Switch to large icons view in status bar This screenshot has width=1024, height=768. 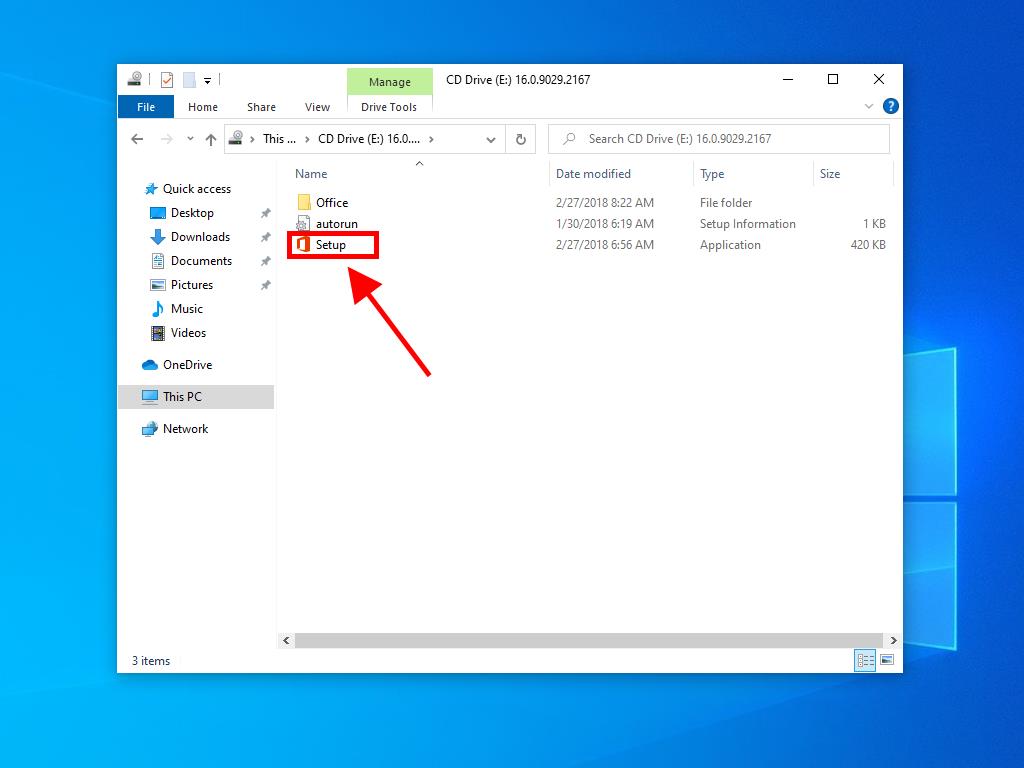click(x=886, y=660)
